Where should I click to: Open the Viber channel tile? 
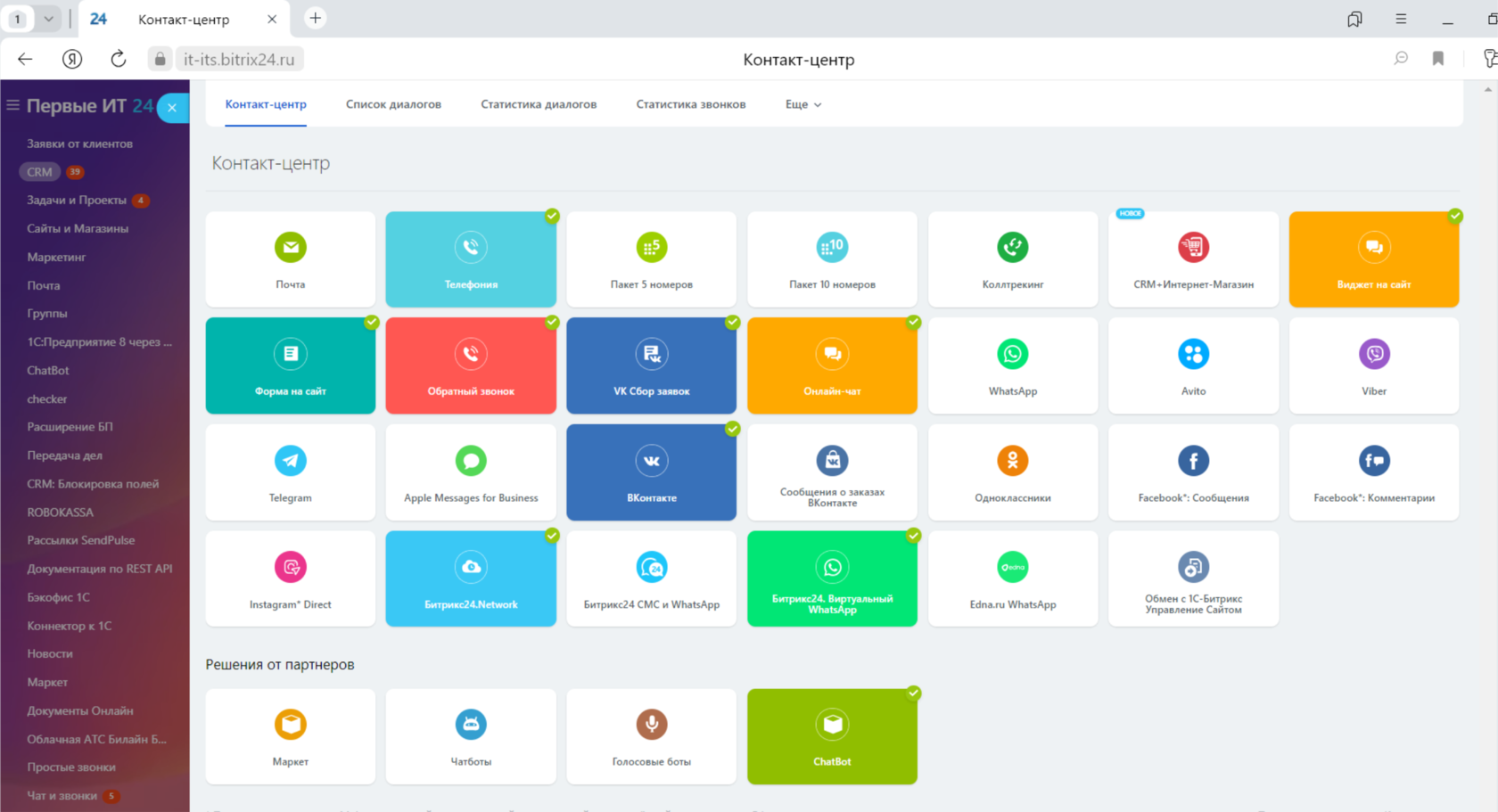pyautogui.click(x=1374, y=365)
